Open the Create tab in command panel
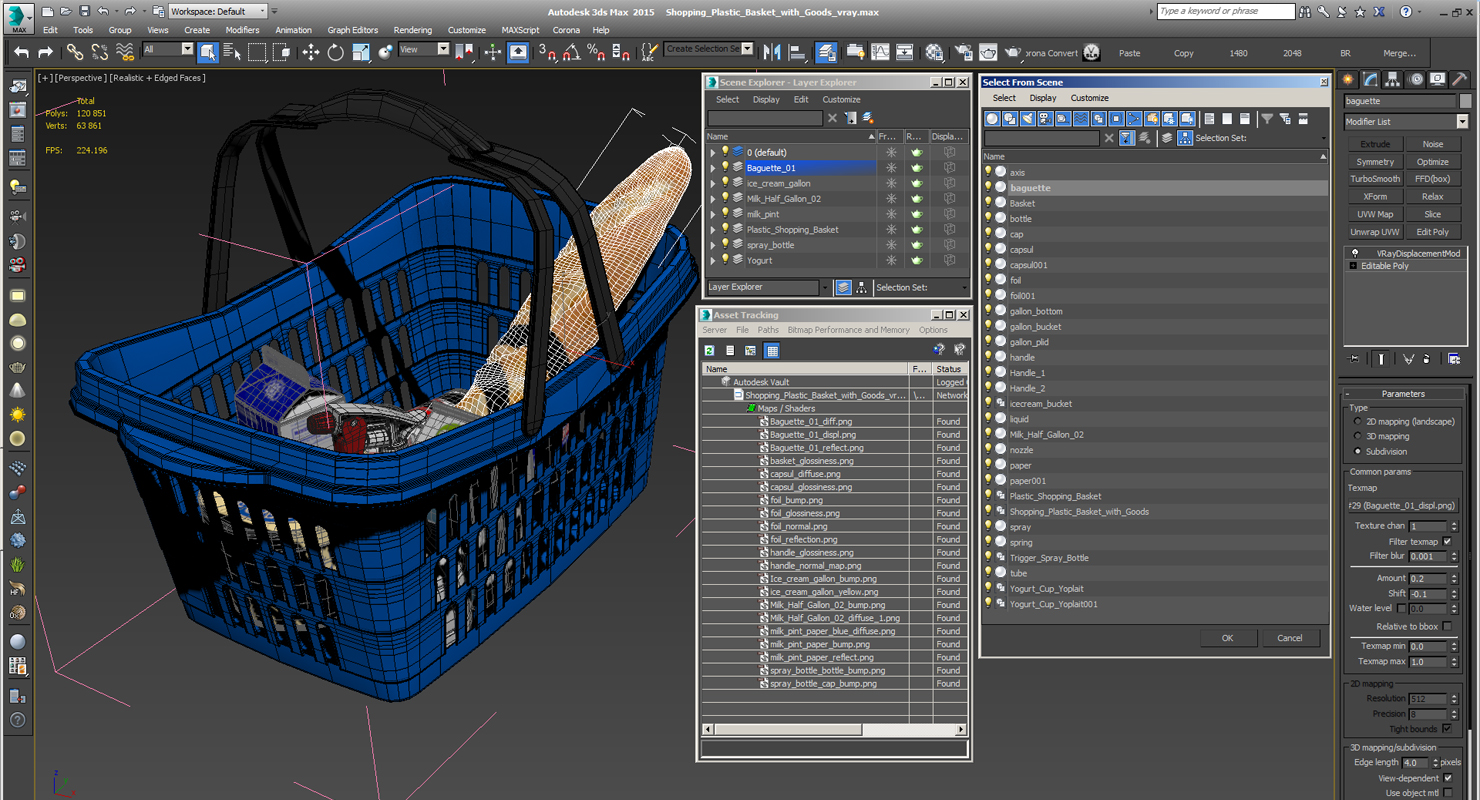Viewport: 1480px width, 800px height. [1348, 79]
